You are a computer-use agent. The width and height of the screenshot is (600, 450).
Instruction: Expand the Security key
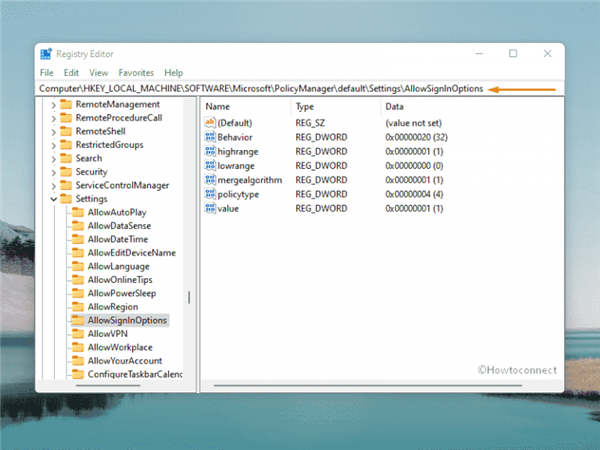coord(54,173)
